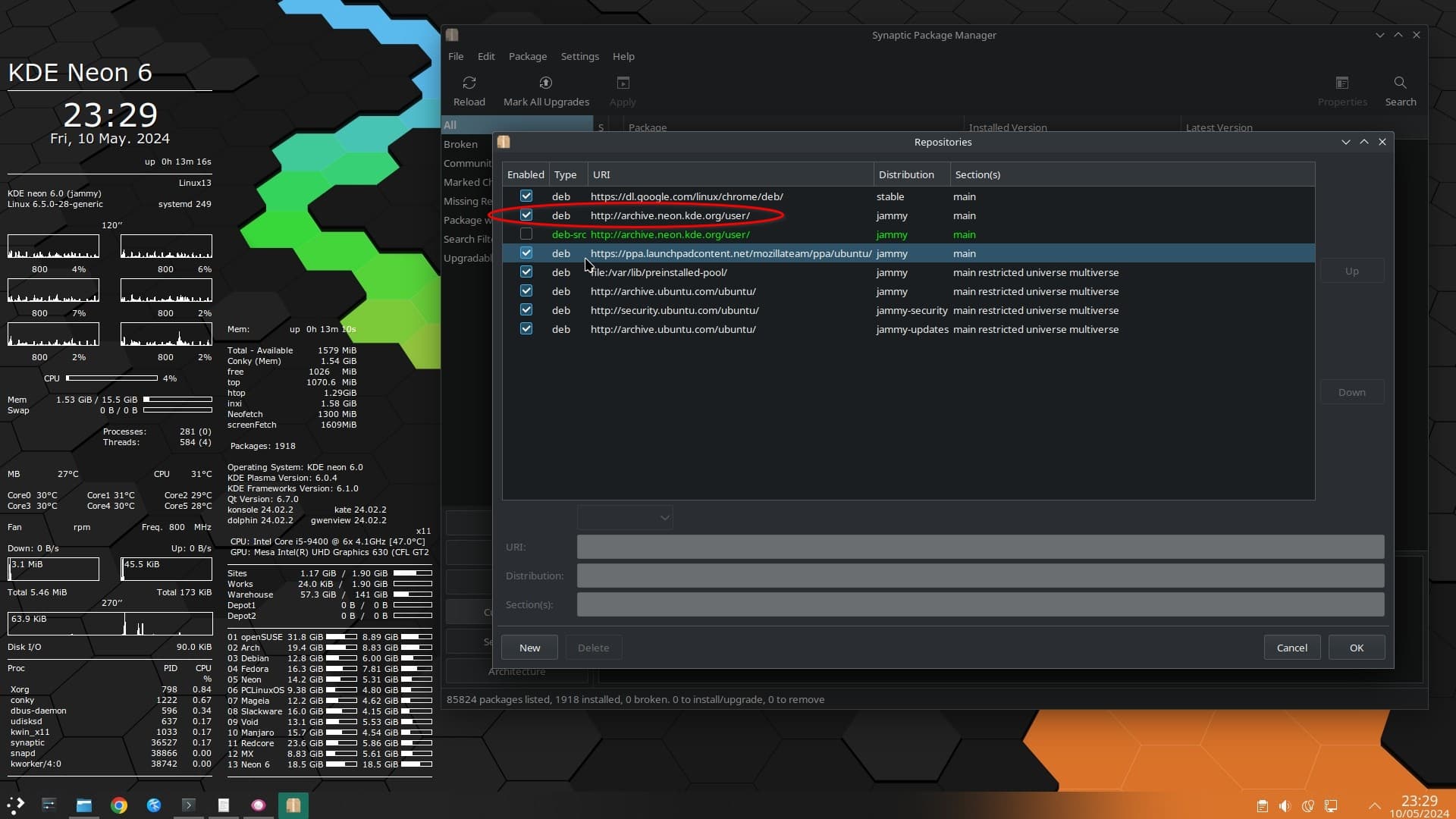Uncheck the archive.ubuntu.com jammy repository checkbox
The width and height of the screenshot is (1456, 819).
pos(526,290)
